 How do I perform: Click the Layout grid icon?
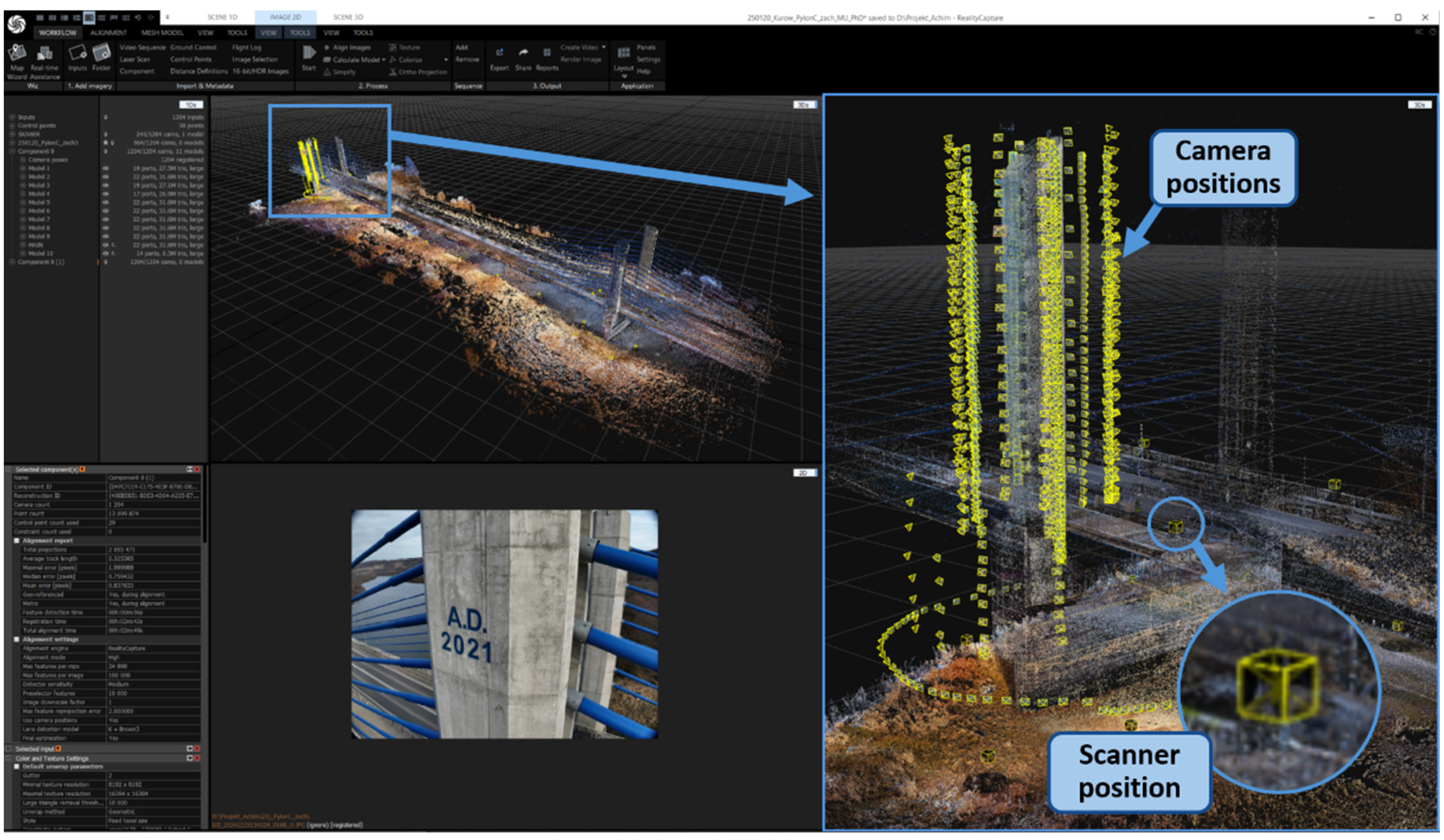tap(624, 53)
